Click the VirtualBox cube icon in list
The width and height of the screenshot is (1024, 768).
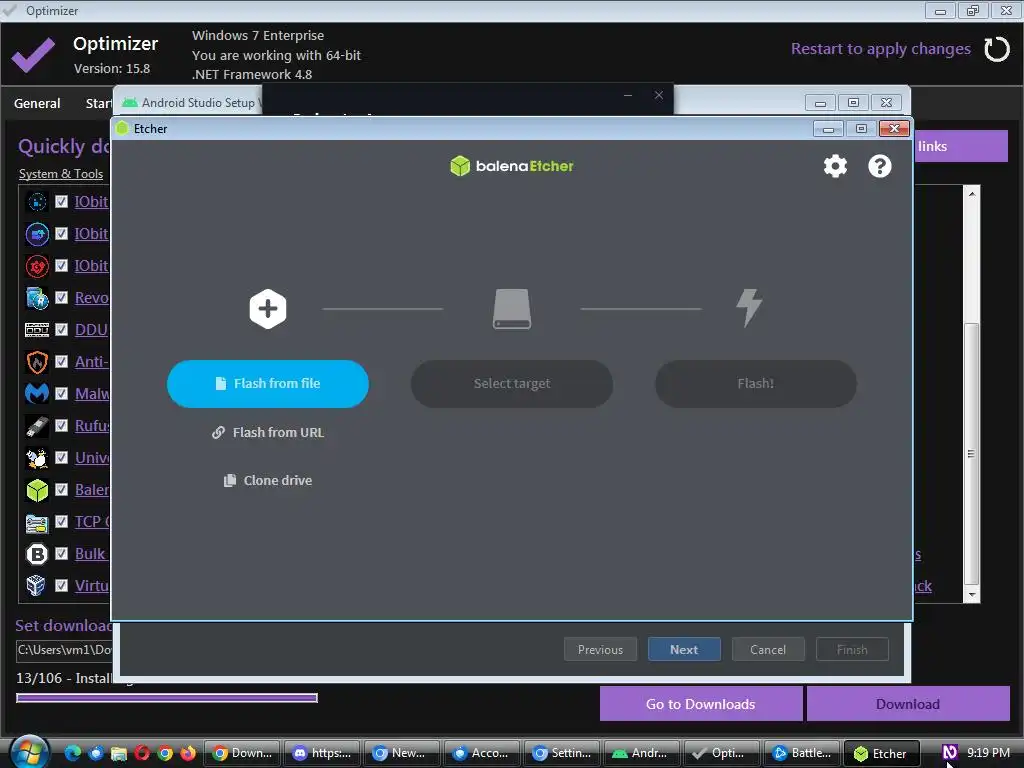click(37, 585)
